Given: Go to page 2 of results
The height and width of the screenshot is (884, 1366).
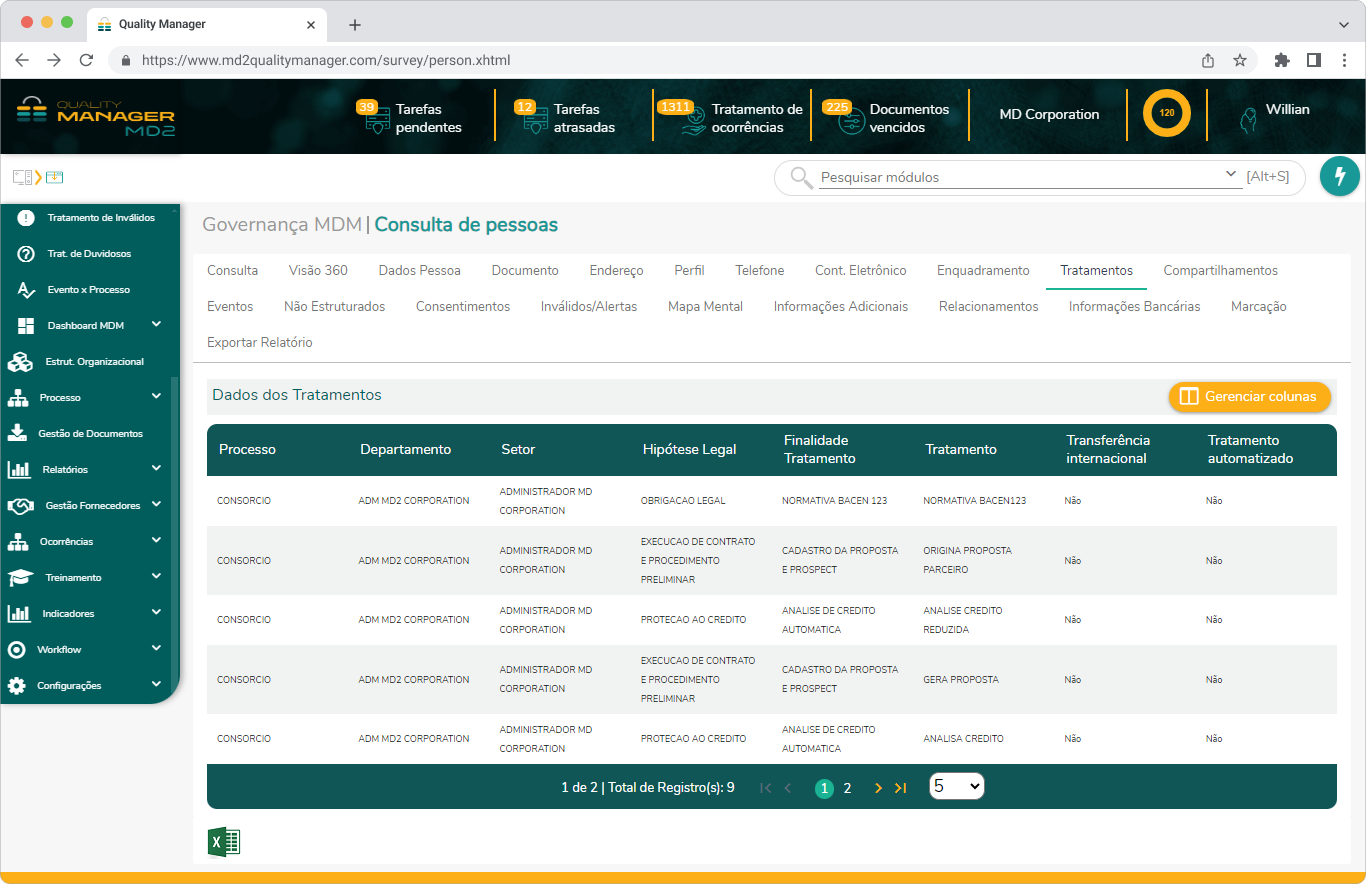Looking at the screenshot, I should point(847,788).
